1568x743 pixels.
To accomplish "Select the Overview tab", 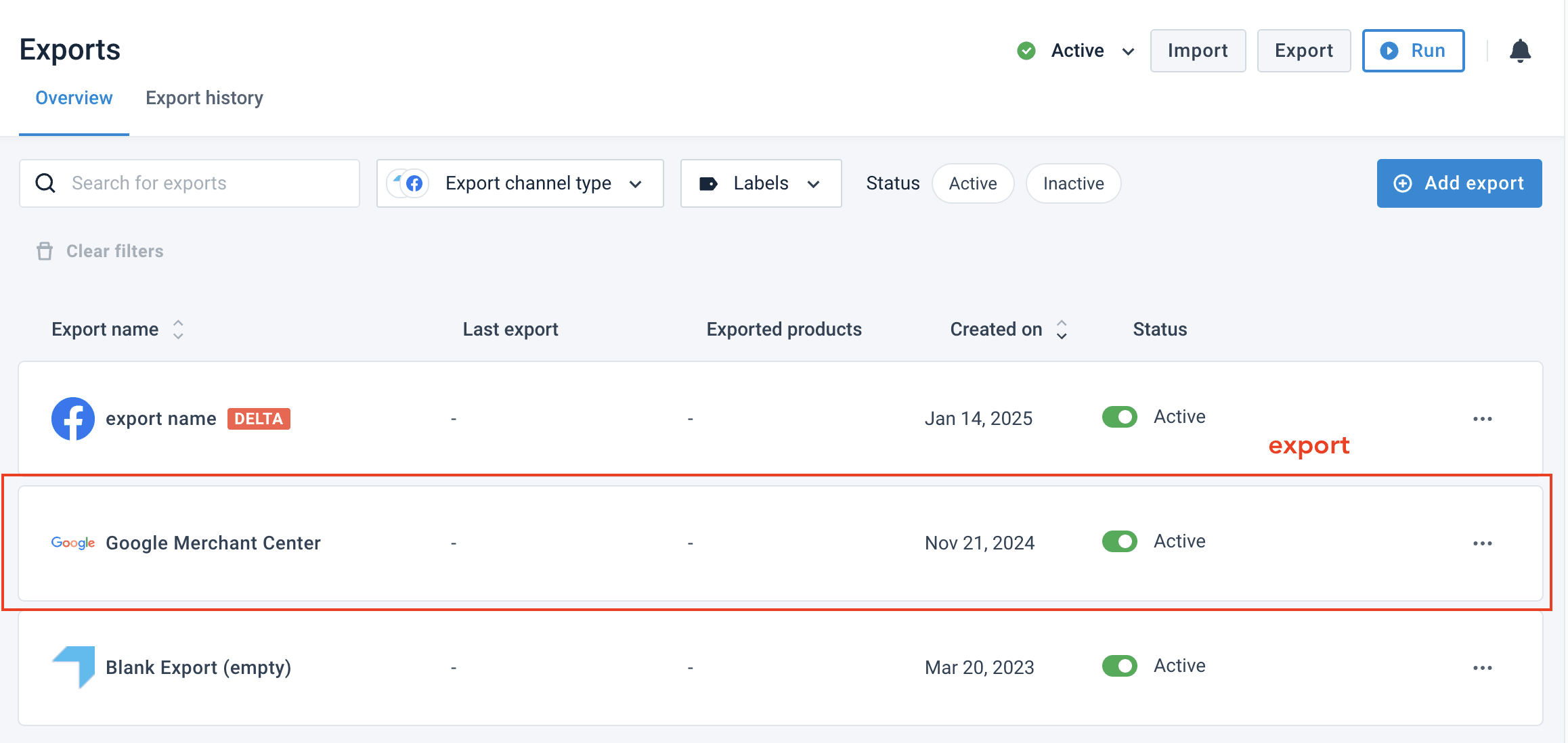I will point(74,98).
